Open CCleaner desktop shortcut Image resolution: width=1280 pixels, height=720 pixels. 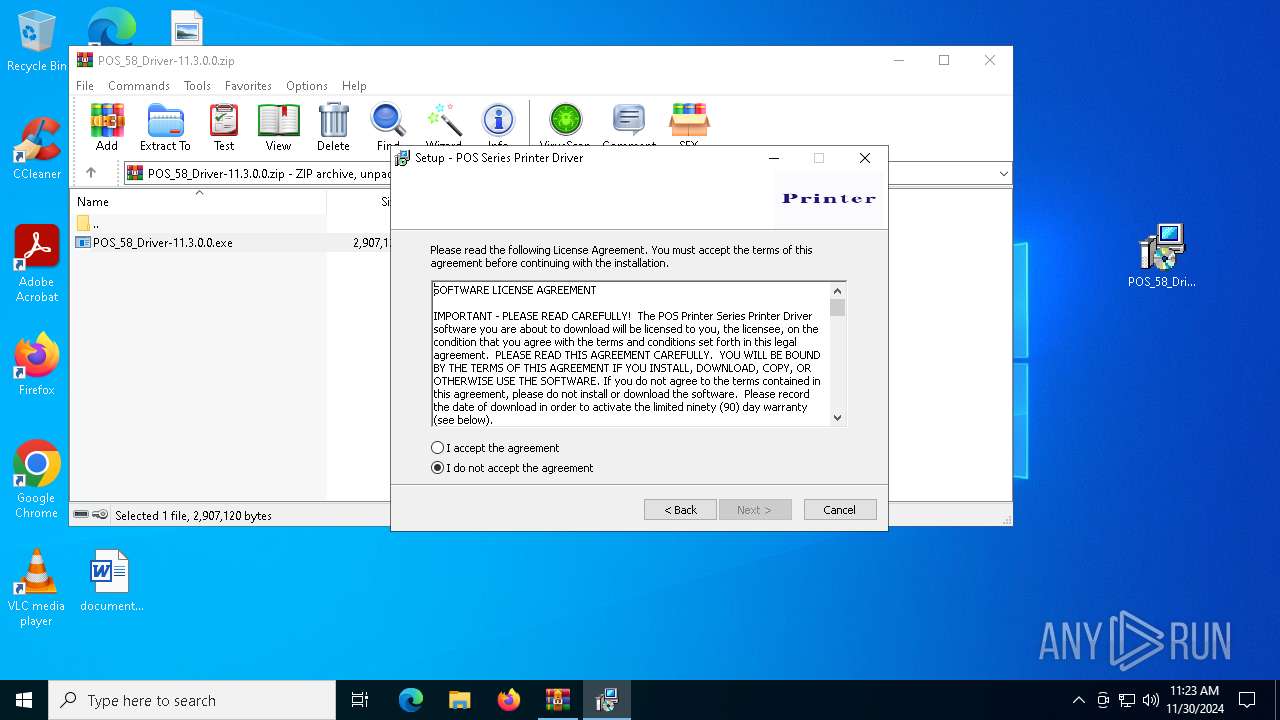[37, 149]
